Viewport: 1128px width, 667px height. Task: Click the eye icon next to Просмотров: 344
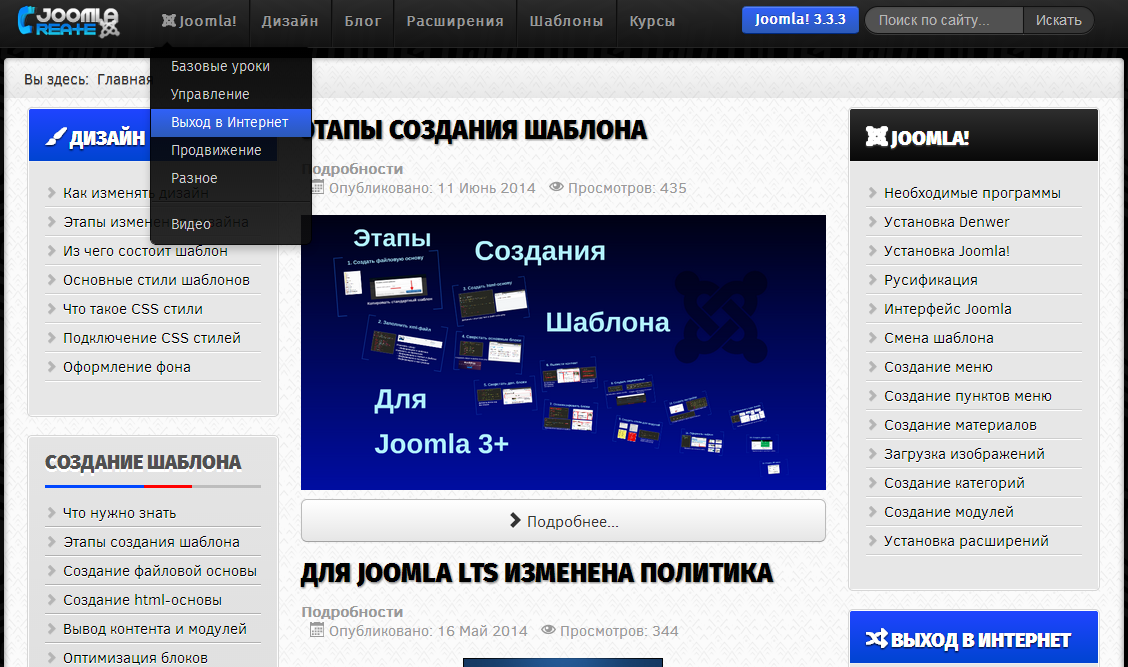(549, 630)
